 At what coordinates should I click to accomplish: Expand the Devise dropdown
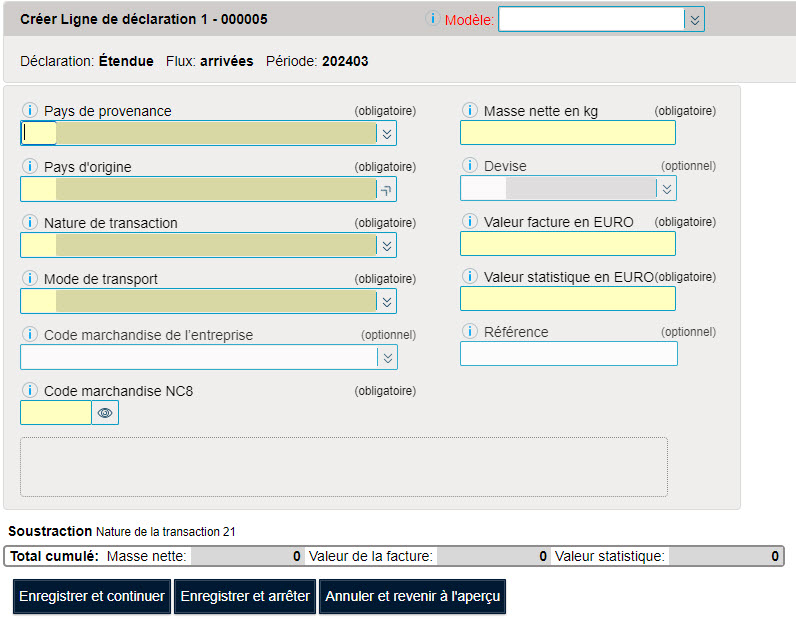tap(667, 189)
